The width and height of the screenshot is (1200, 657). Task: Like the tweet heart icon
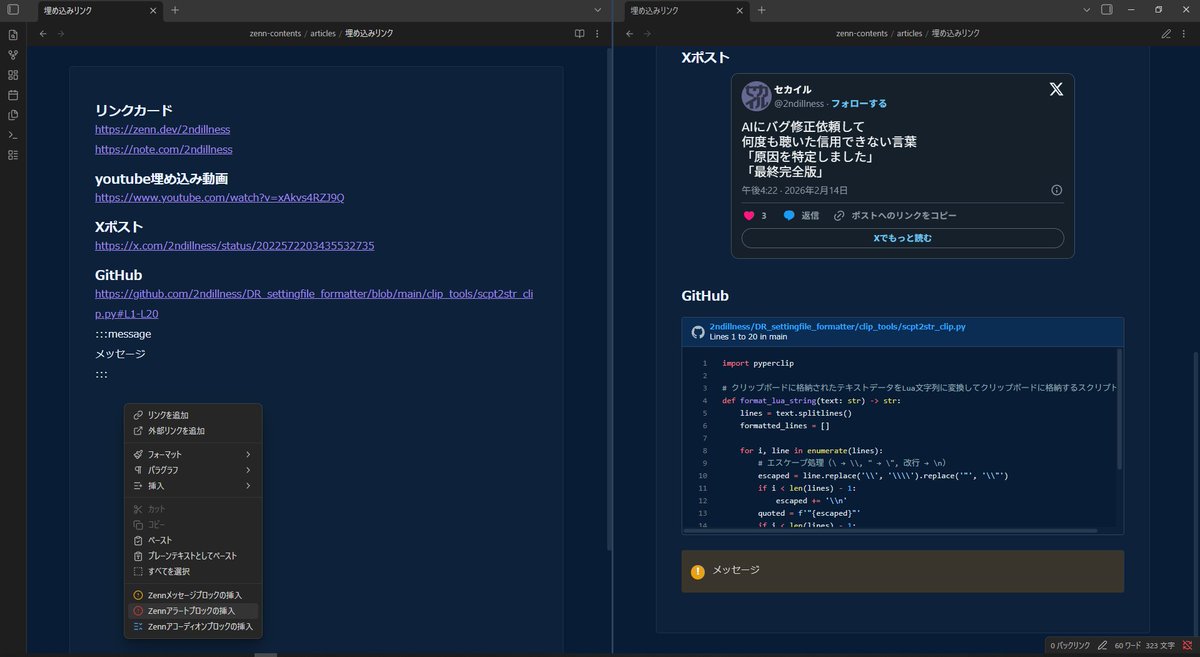749,215
